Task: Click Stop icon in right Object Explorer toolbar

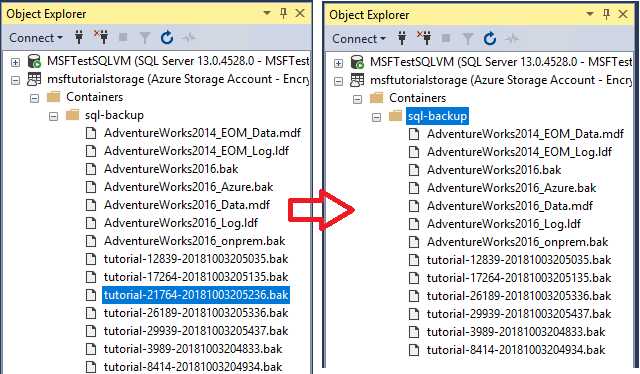Action: (446, 38)
